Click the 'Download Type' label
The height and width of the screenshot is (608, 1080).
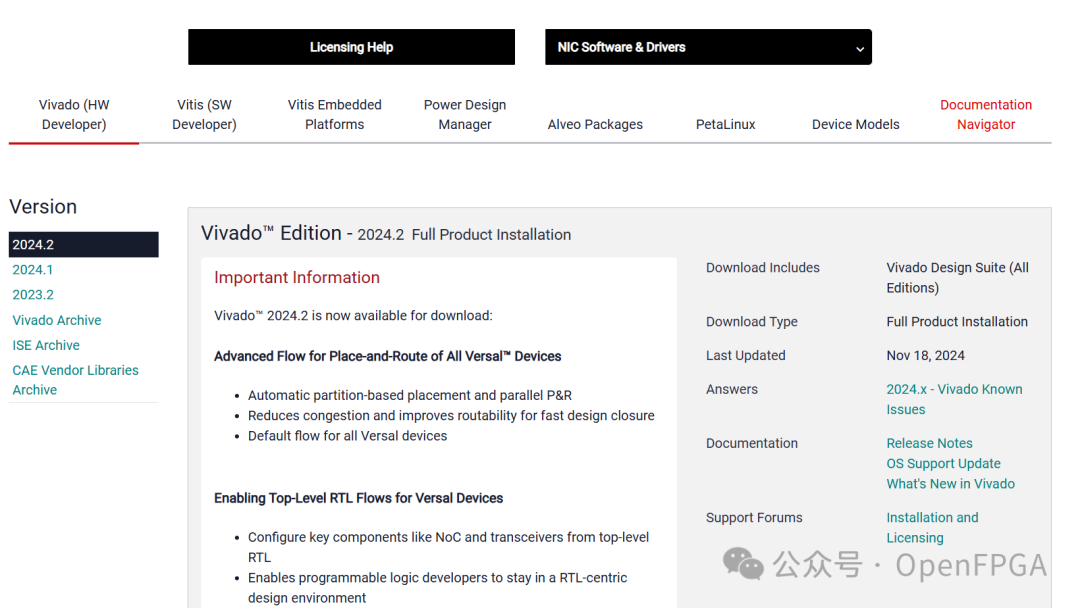(751, 322)
